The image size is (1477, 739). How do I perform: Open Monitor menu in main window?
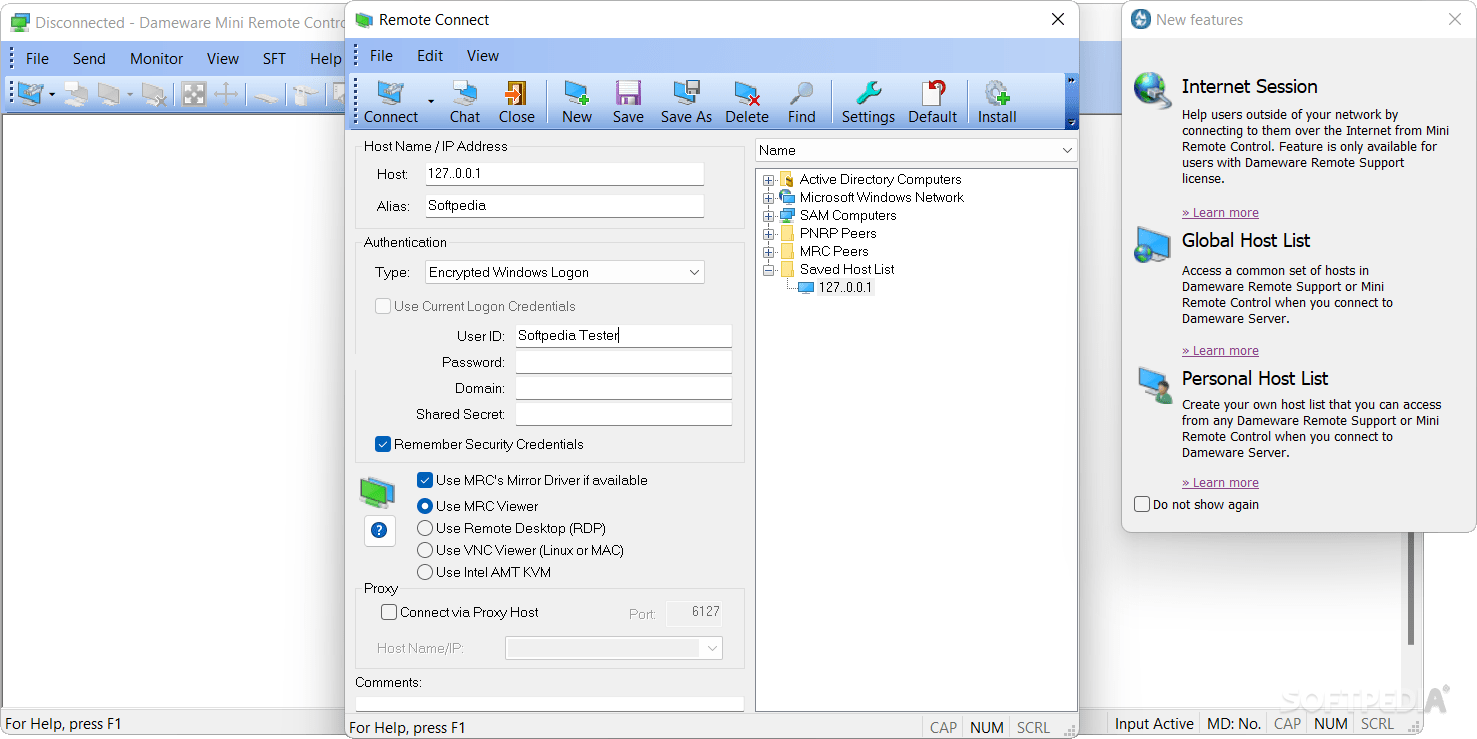pos(157,59)
